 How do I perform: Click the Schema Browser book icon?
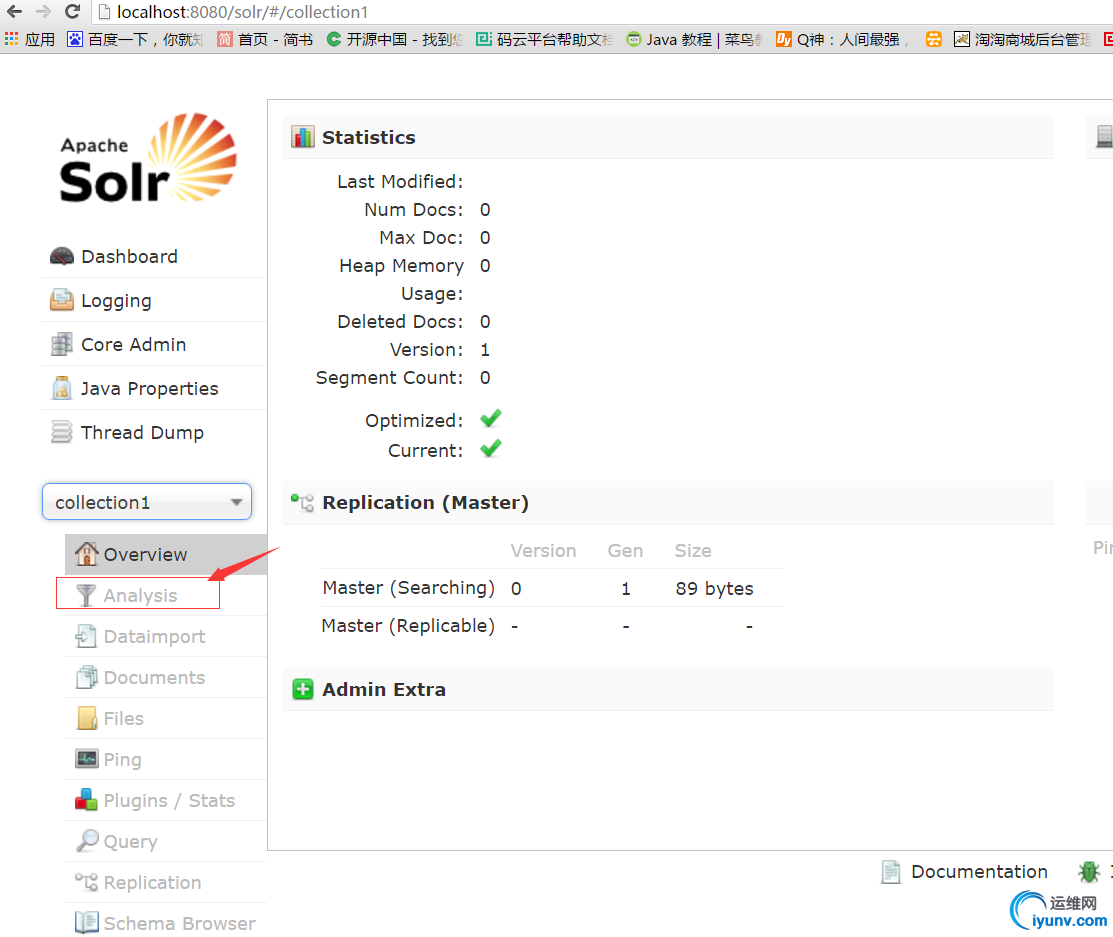87,922
